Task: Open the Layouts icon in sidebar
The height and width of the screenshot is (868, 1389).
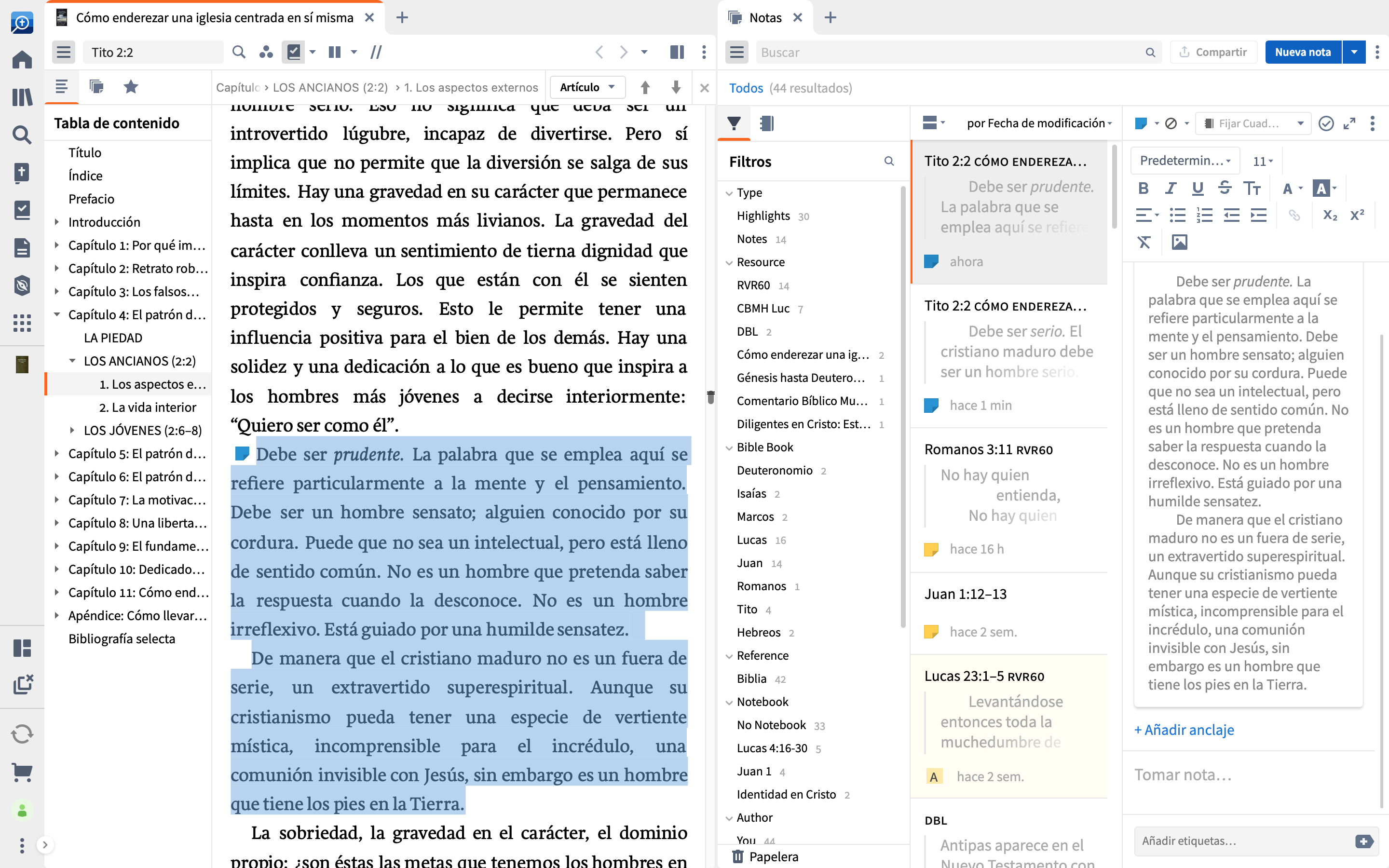Action: 22,648
